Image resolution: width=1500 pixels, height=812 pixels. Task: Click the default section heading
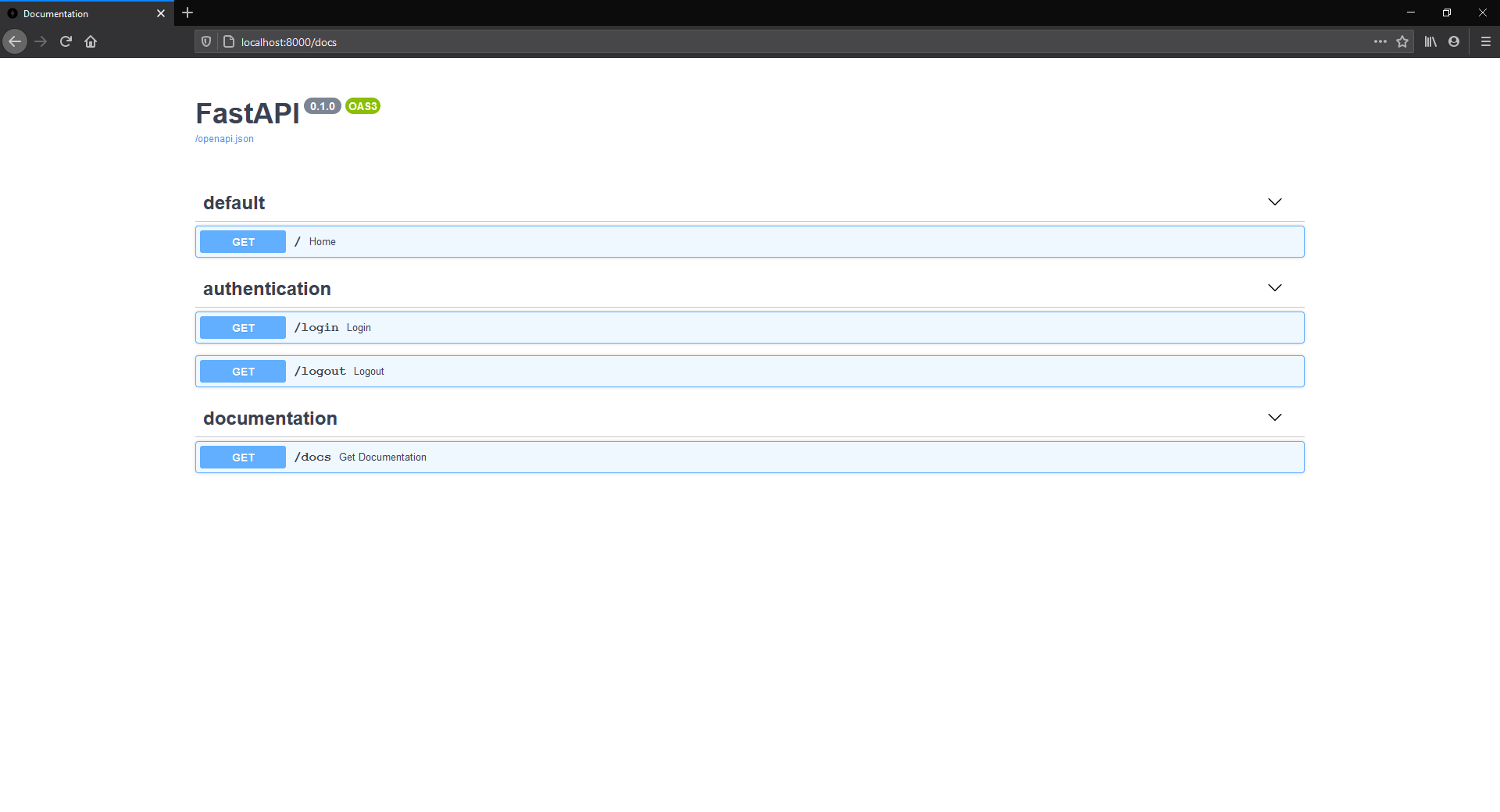tap(234, 203)
